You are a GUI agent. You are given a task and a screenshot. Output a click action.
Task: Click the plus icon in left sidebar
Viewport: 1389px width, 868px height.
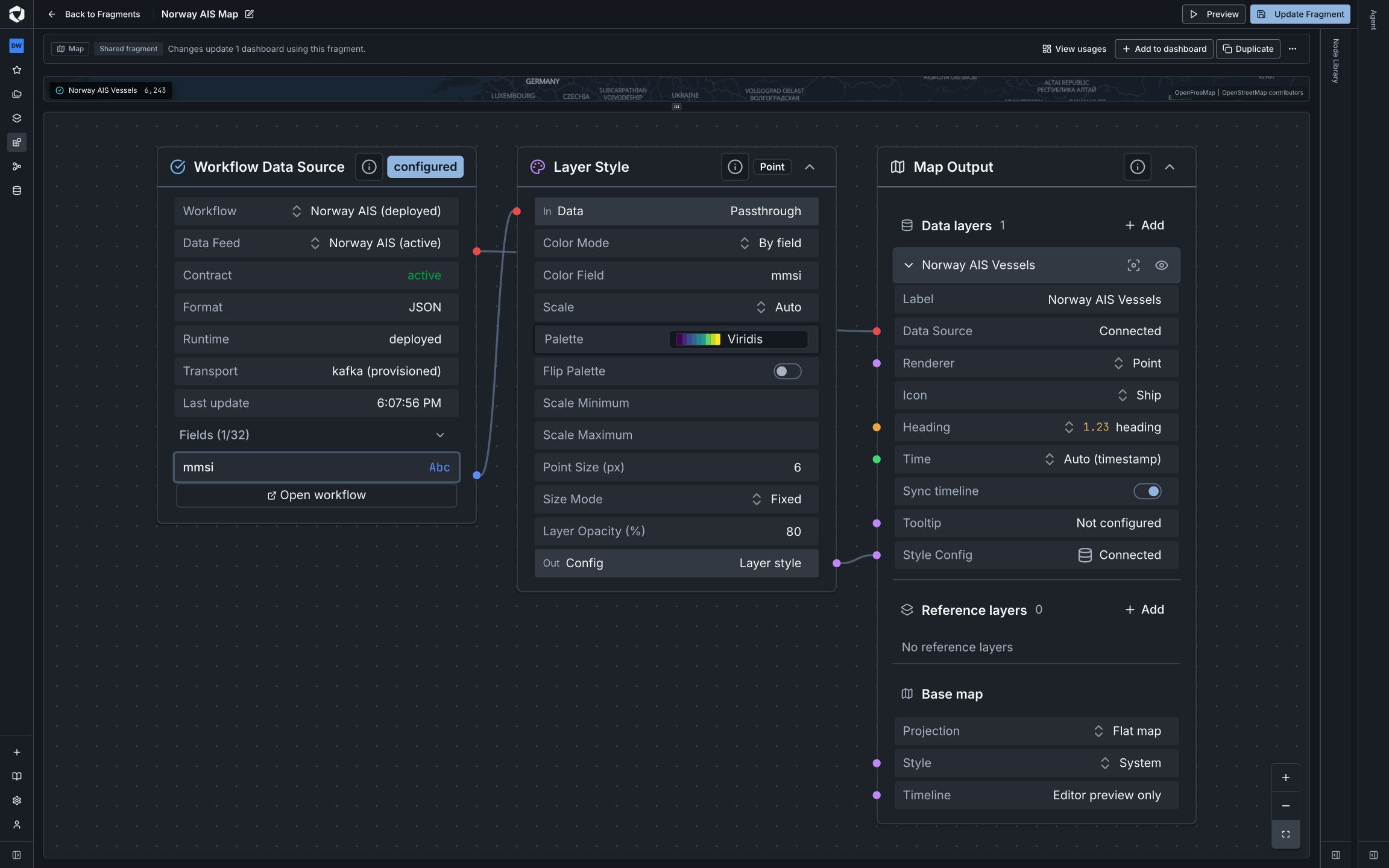pos(17,752)
